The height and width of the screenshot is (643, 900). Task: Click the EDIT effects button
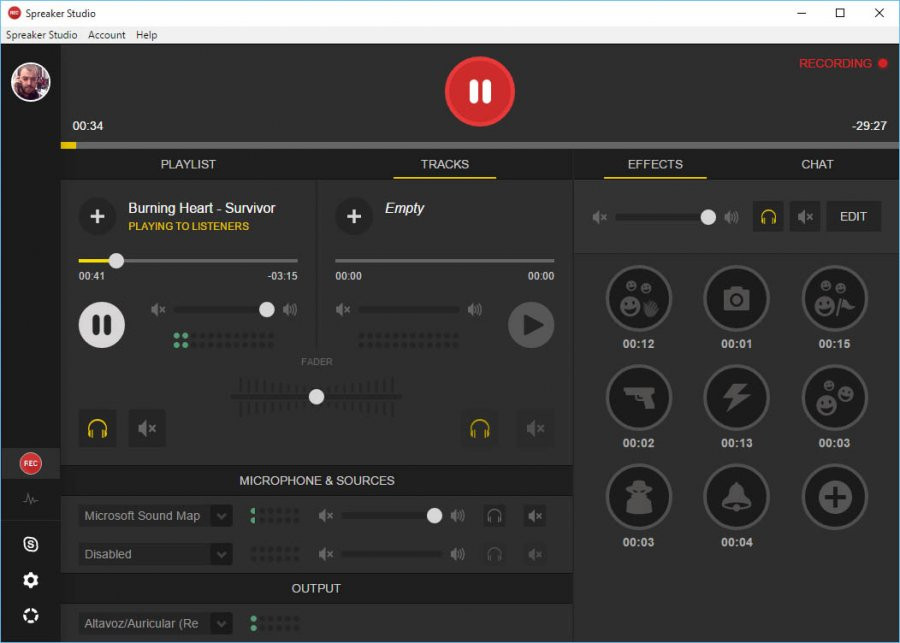click(854, 216)
